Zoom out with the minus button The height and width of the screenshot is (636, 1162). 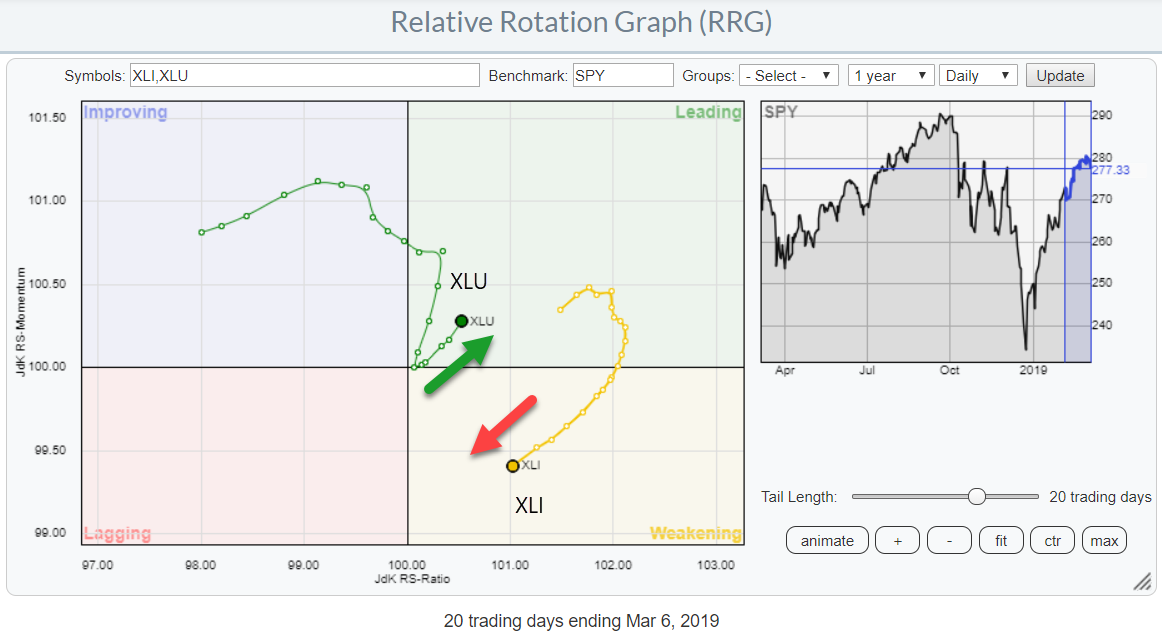[949, 541]
